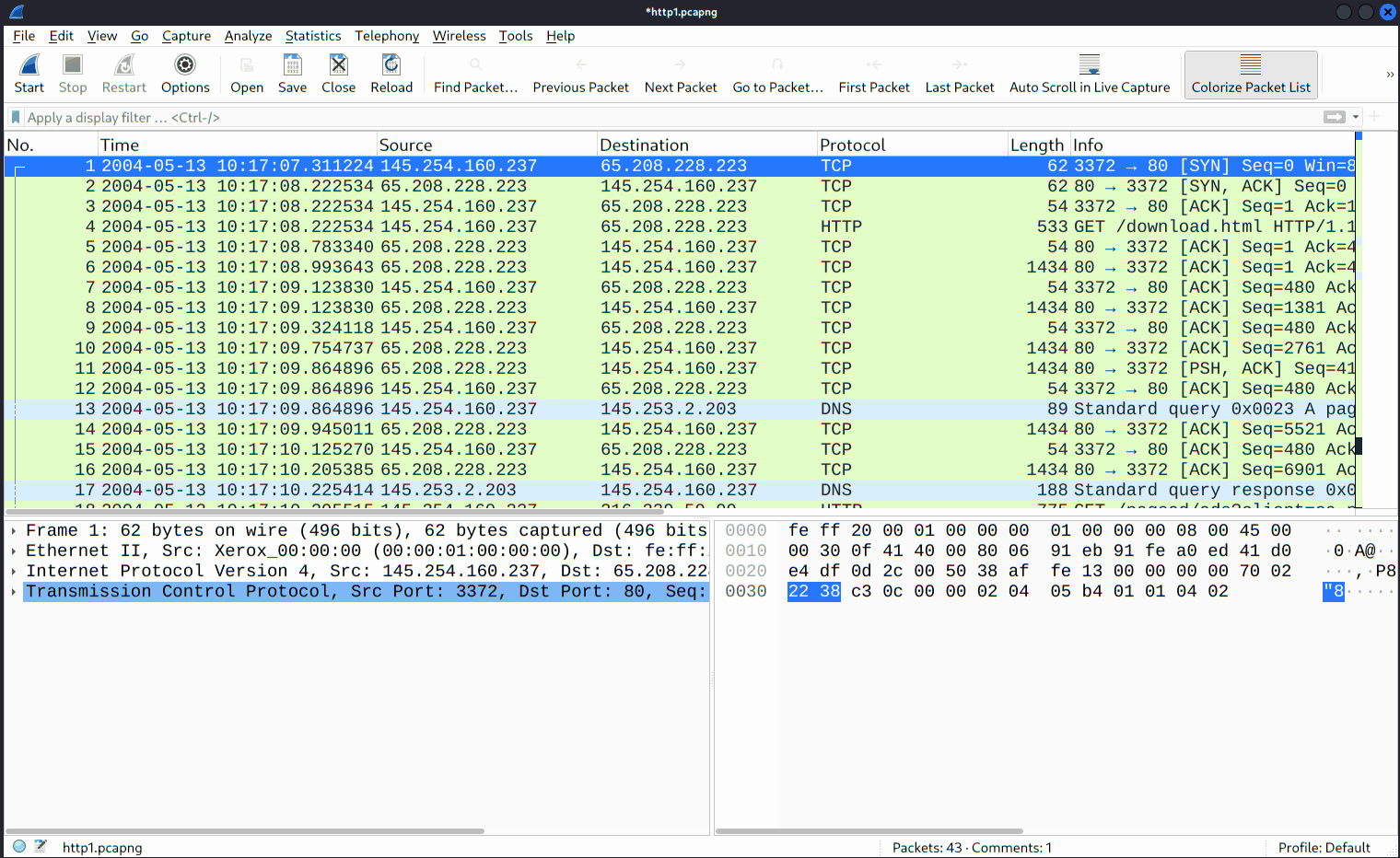The image size is (1400, 858).
Task: Expand the Ethernet II tree item
Action: [14, 551]
